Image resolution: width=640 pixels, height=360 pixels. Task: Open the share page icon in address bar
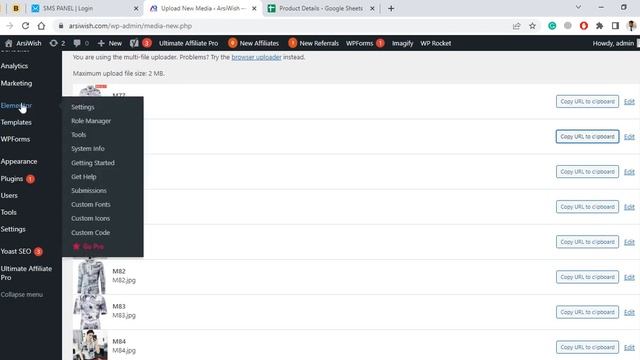(516, 26)
